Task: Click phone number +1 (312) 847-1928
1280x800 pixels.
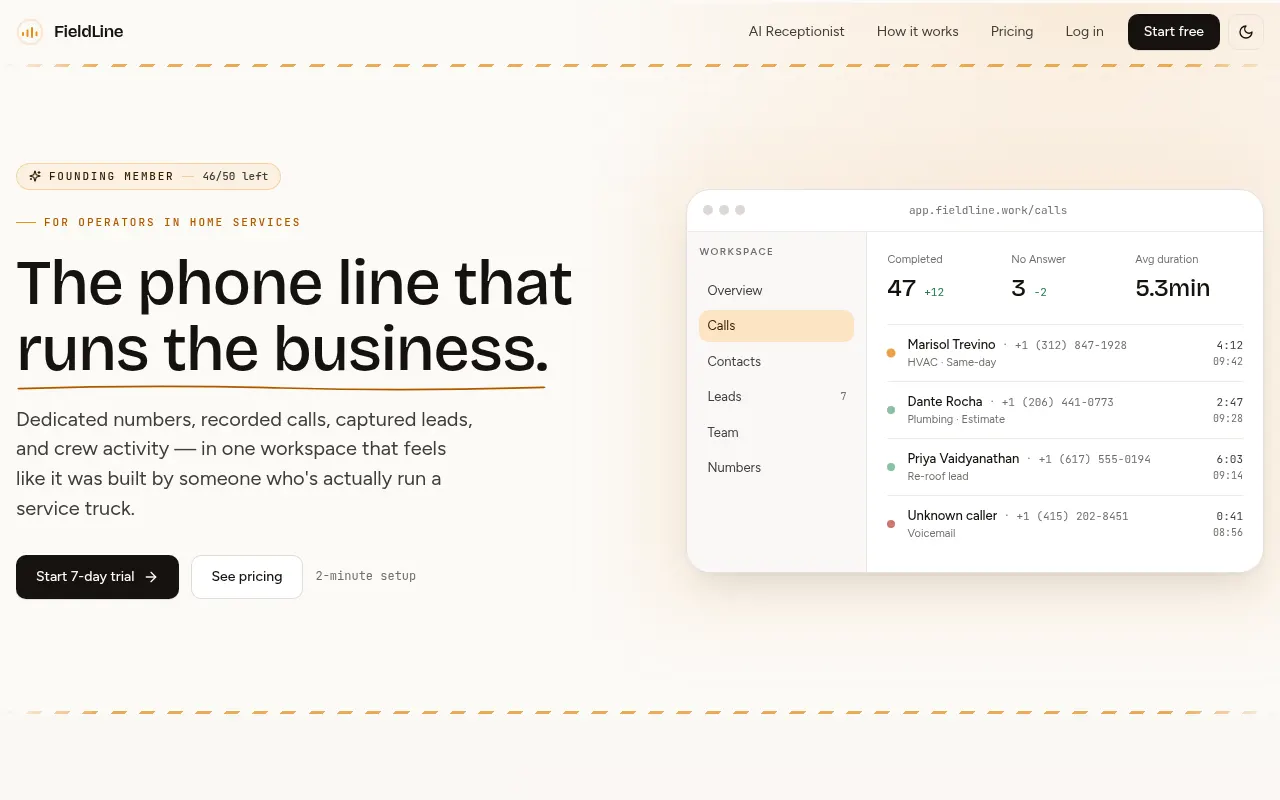Action: click(1071, 346)
